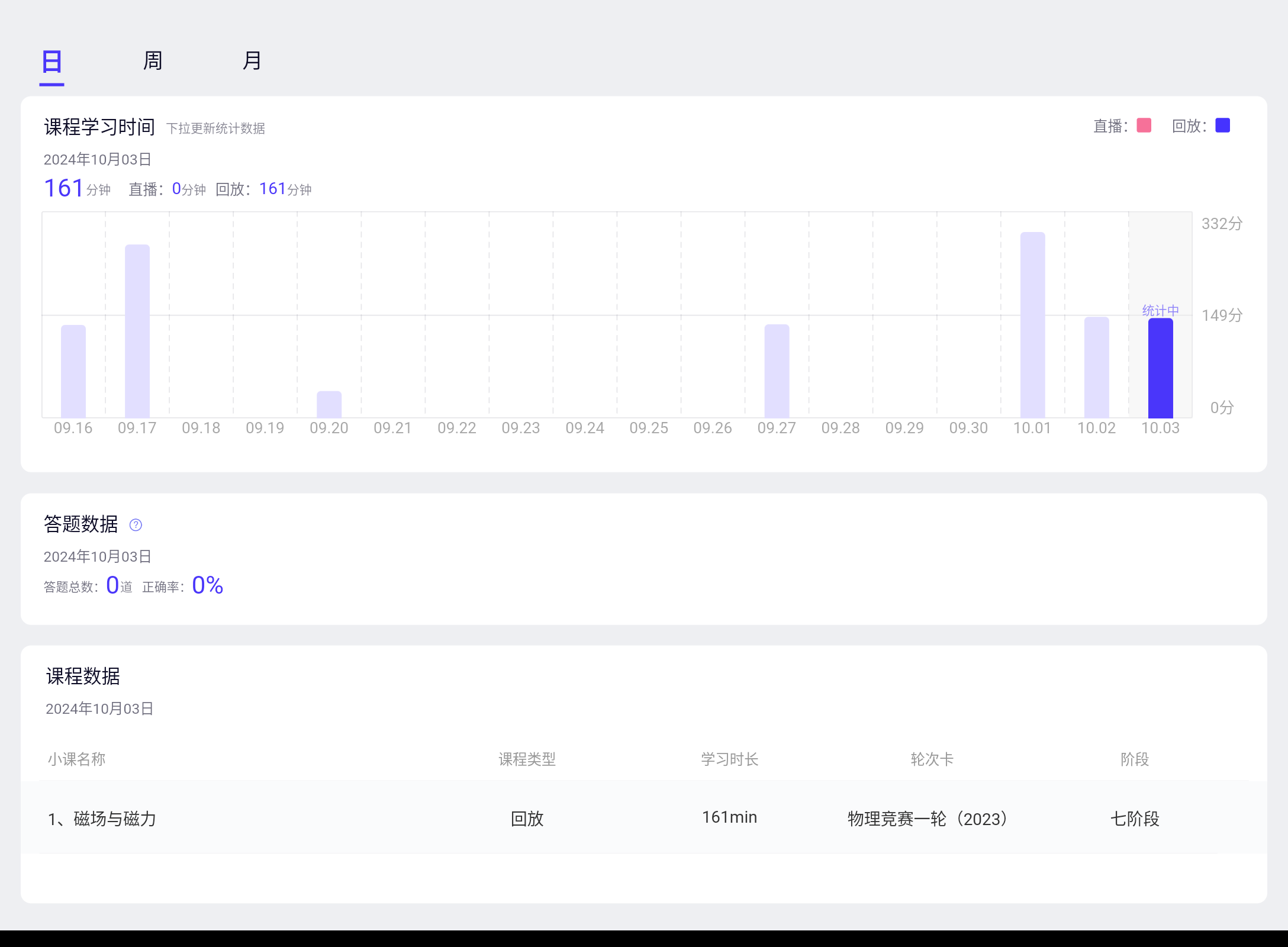Click the 0分 axis value

1222,408
